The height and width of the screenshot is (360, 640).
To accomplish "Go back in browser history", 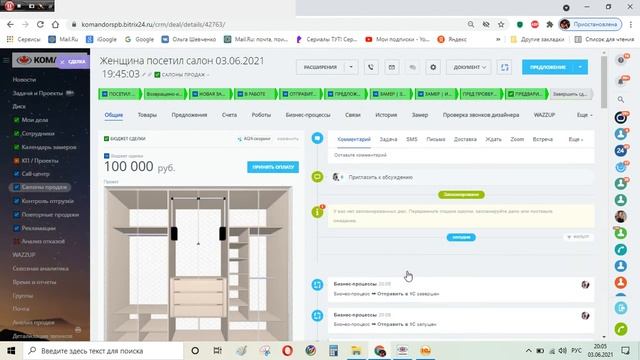I will 10,24.
